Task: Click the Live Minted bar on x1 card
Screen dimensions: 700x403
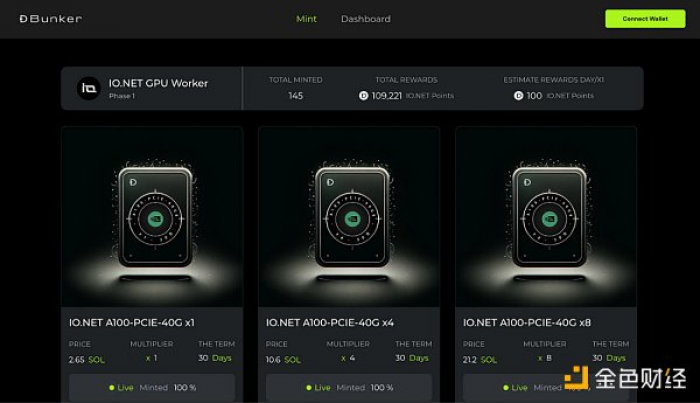Action: (x=152, y=387)
